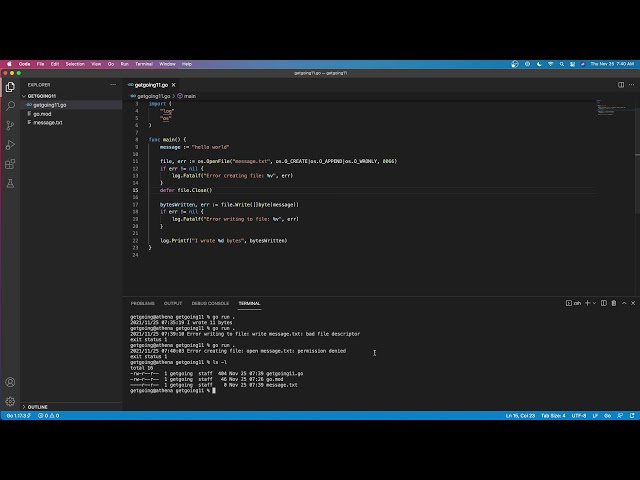This screenshot has width=640, height=480.
Task: Open the Apple menu
Action: tap(9, 64)
